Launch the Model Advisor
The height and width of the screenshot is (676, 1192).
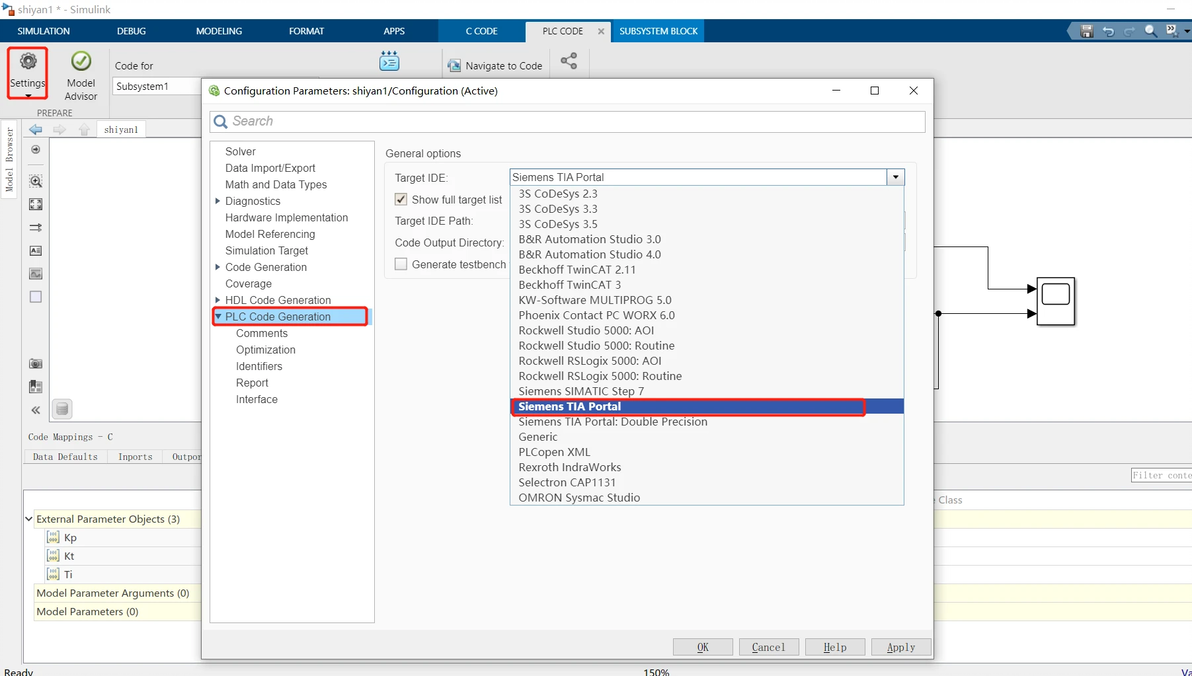(x=81, y=76)
